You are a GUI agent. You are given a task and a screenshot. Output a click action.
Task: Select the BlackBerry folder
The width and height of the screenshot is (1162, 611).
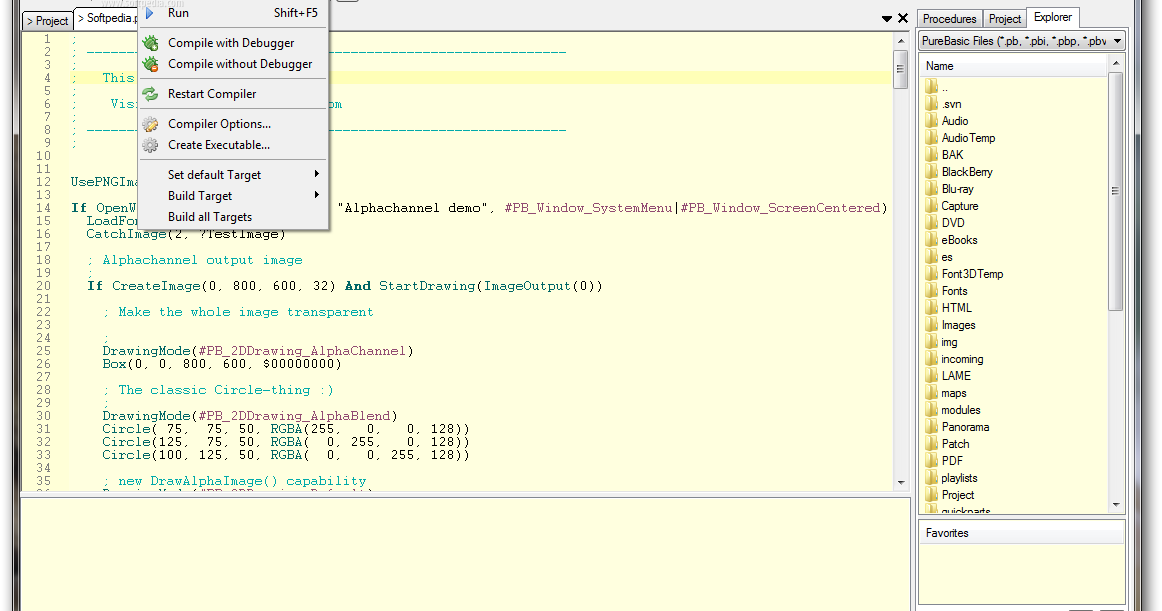pos(966,172)
